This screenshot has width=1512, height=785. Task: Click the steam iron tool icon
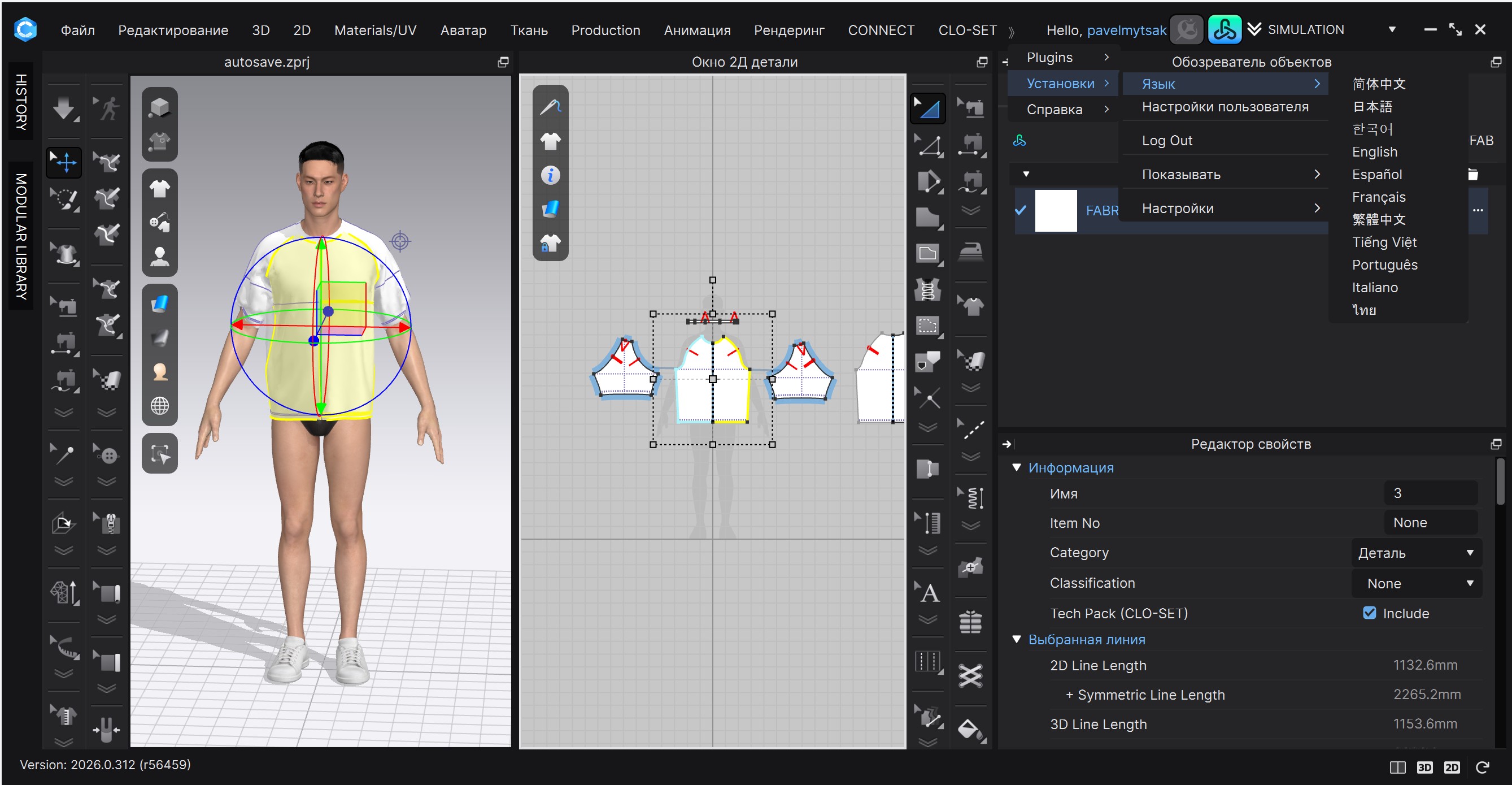click(x=970, y=253)
